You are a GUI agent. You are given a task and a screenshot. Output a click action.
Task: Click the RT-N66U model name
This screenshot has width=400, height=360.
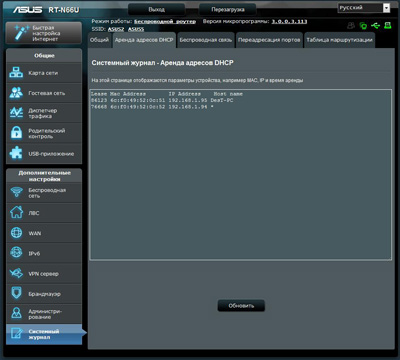[x=64, y=10]
